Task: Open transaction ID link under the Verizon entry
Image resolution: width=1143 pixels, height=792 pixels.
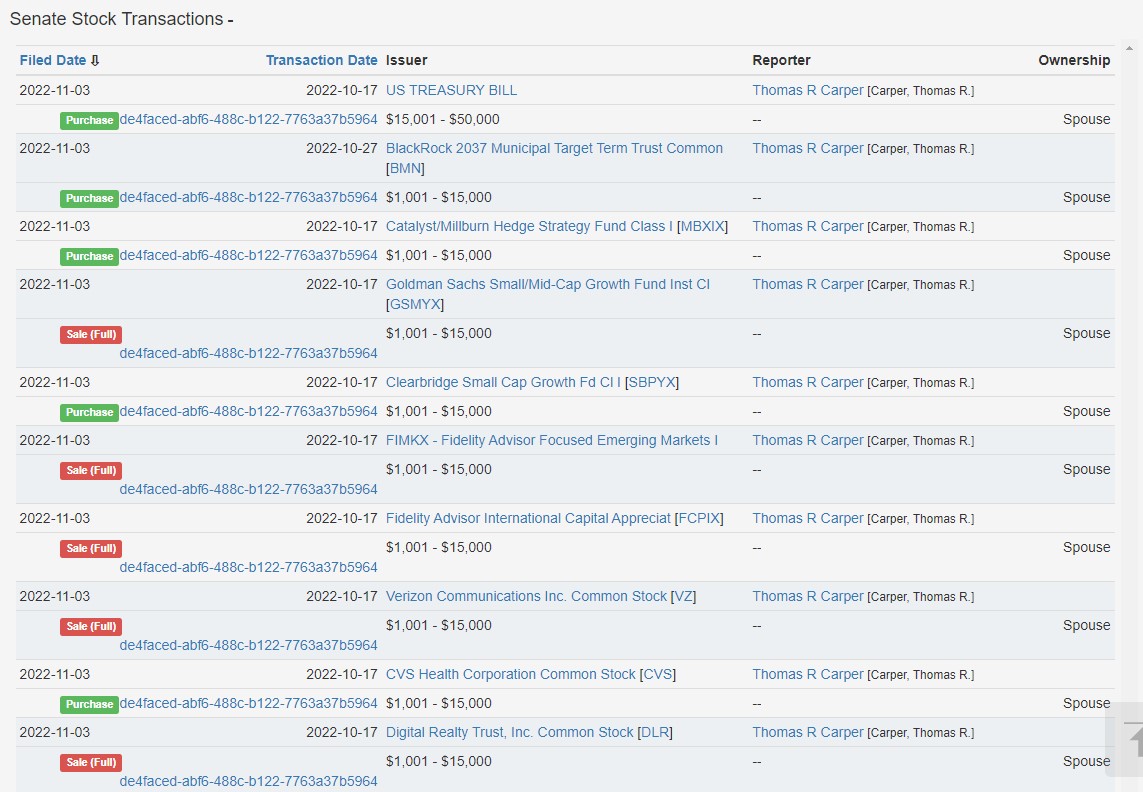Action: tap(249, 645)
